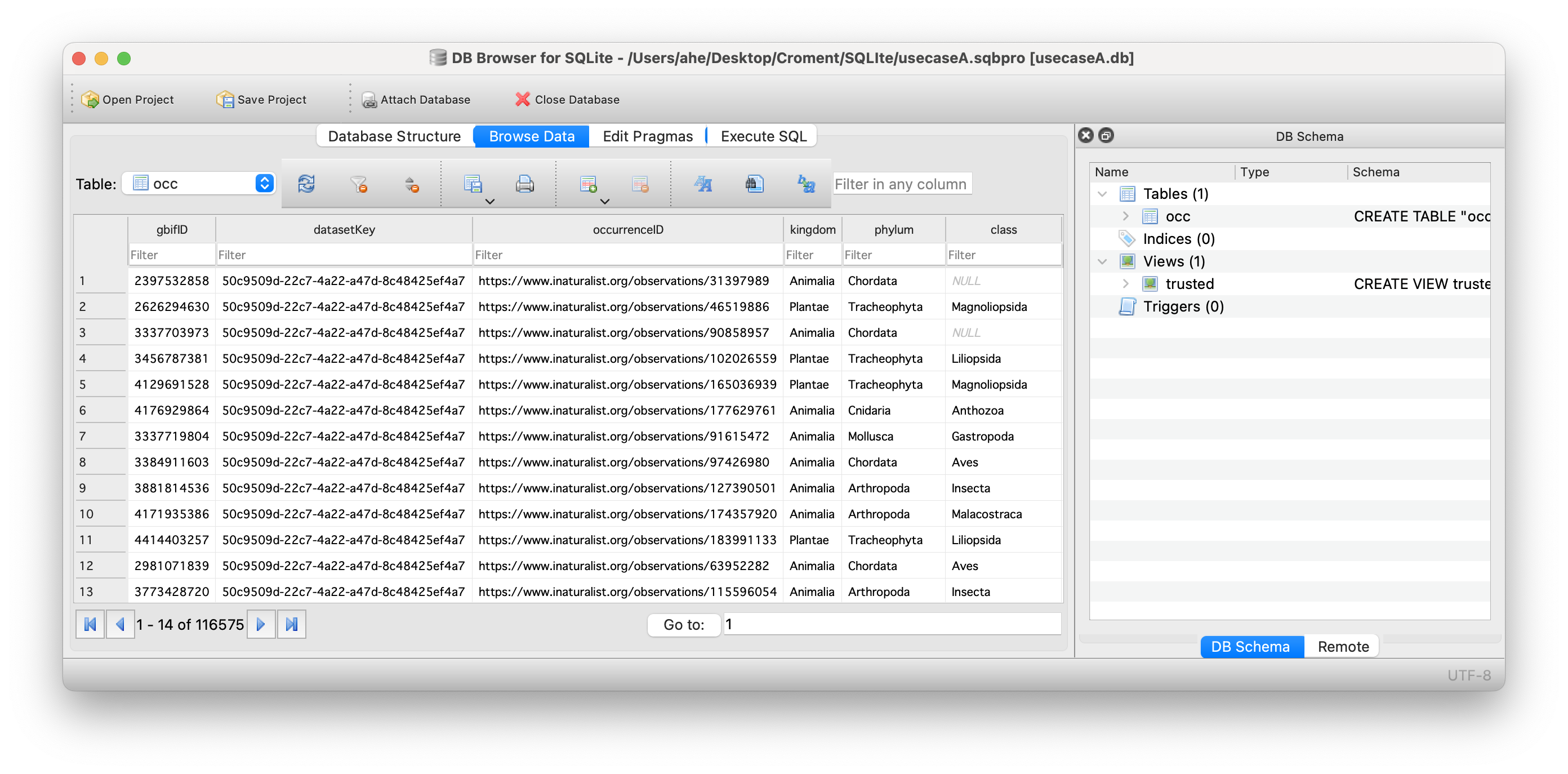Click the phylum column filter field

(894, 255)
